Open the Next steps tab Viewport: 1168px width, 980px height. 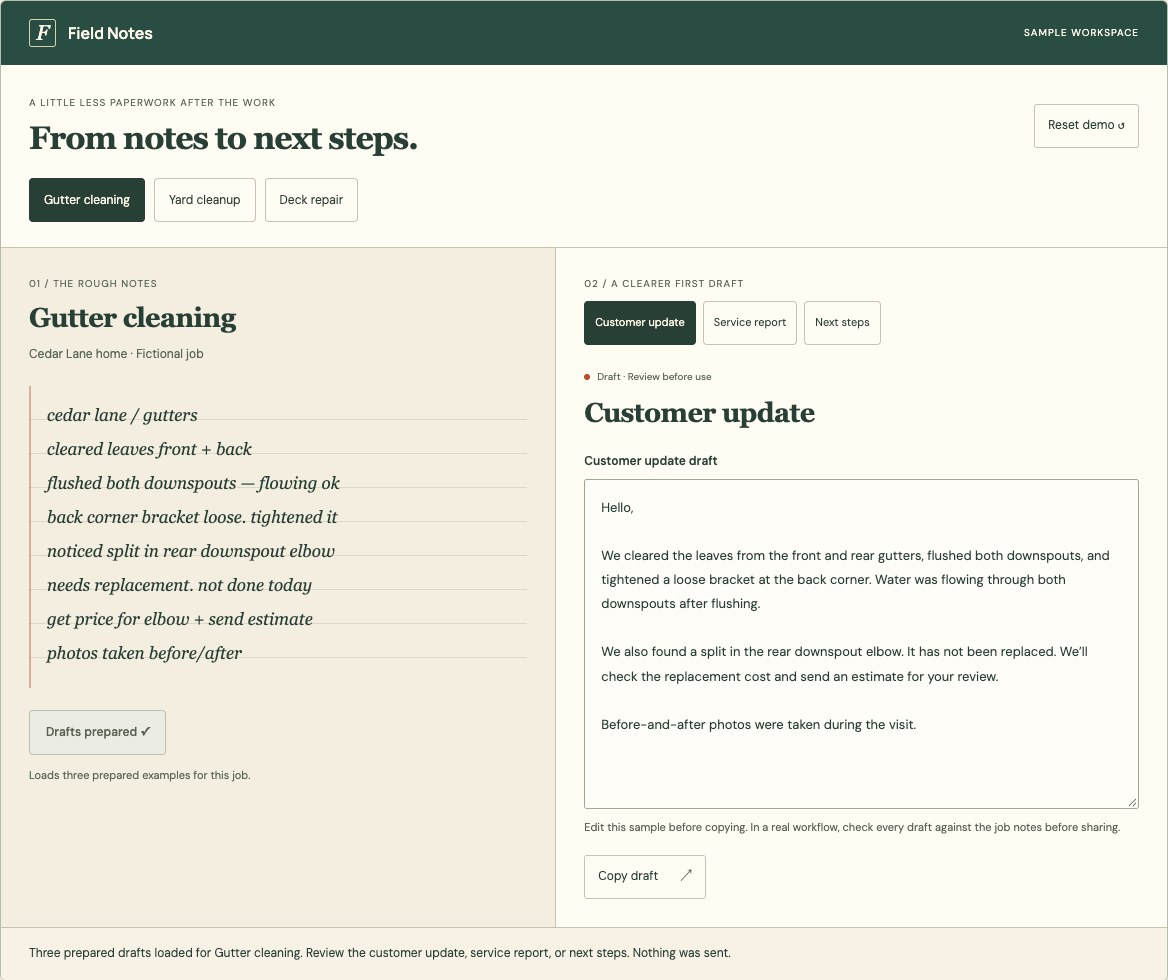click(x=842, y=322)
